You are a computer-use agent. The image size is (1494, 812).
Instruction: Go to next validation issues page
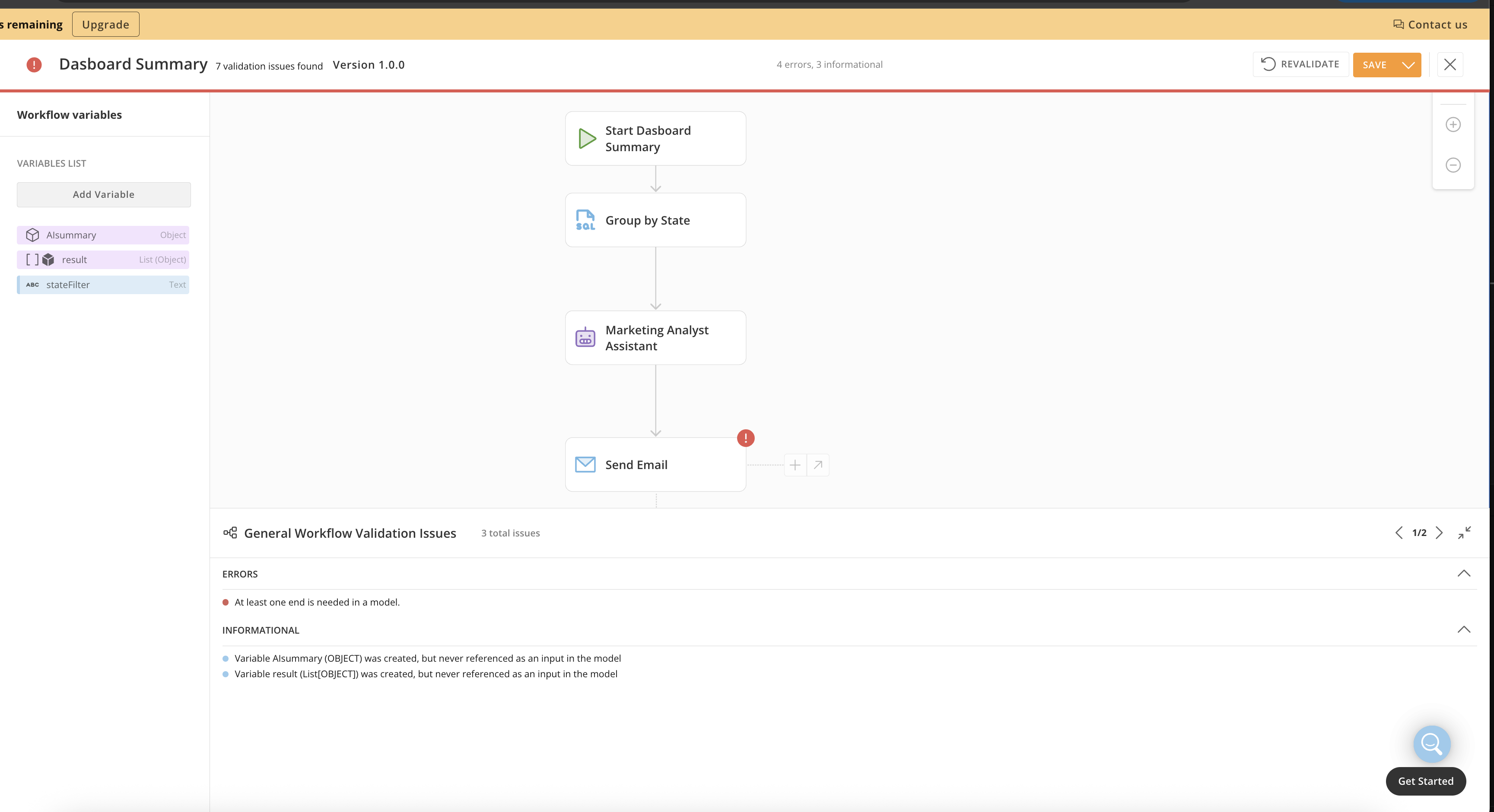[x=1439, y=533]
